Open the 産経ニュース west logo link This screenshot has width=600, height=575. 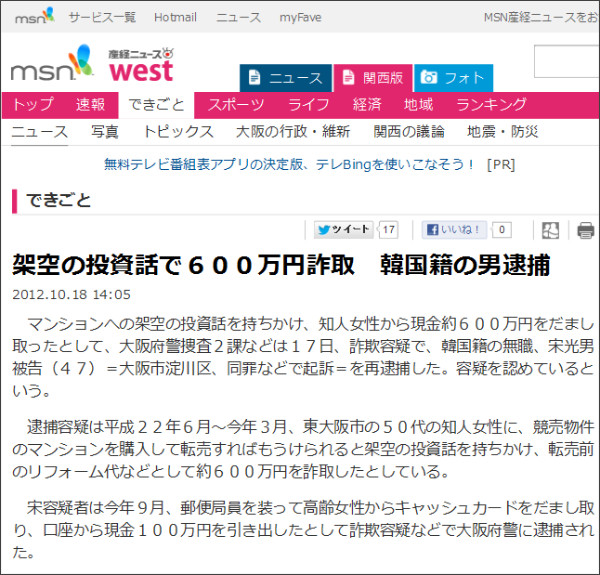141,65
